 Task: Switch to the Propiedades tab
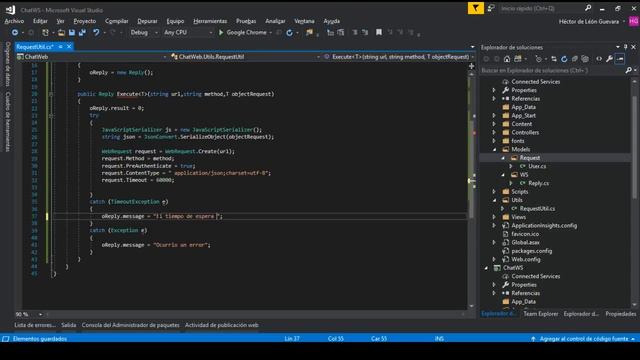click(620, 314)
